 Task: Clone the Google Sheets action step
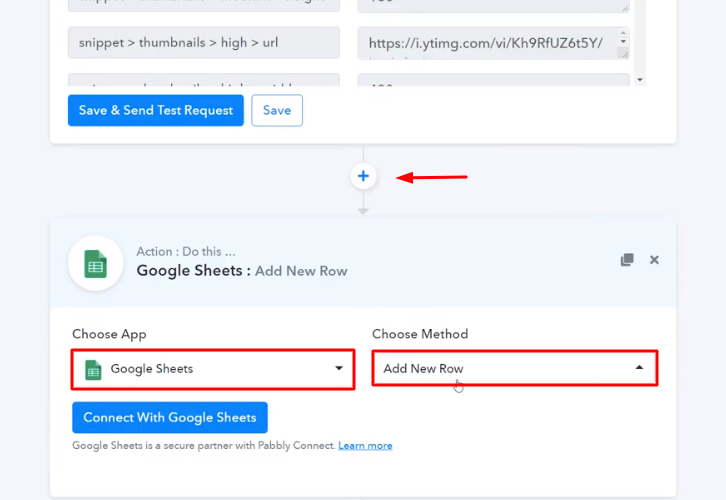click(627, 260)
